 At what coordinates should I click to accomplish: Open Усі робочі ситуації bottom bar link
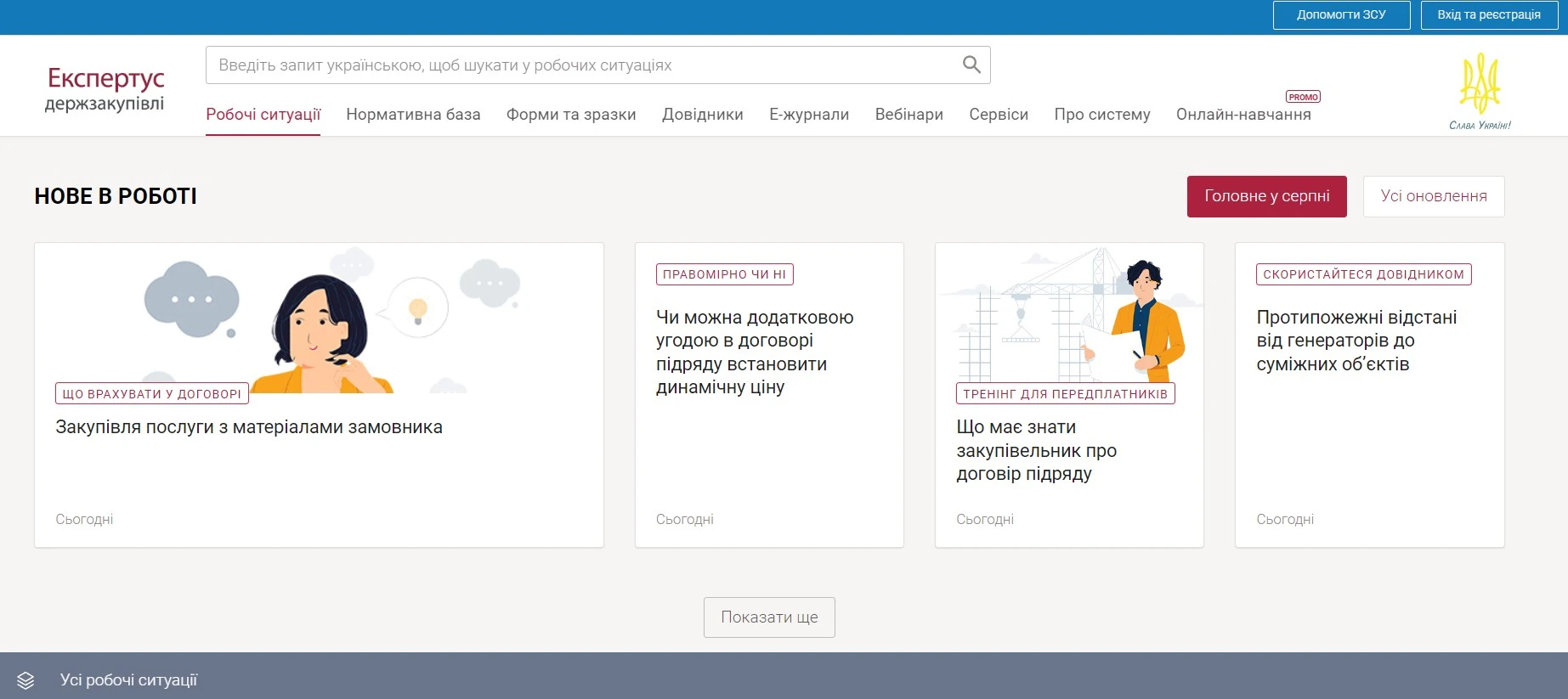point(128,680)
